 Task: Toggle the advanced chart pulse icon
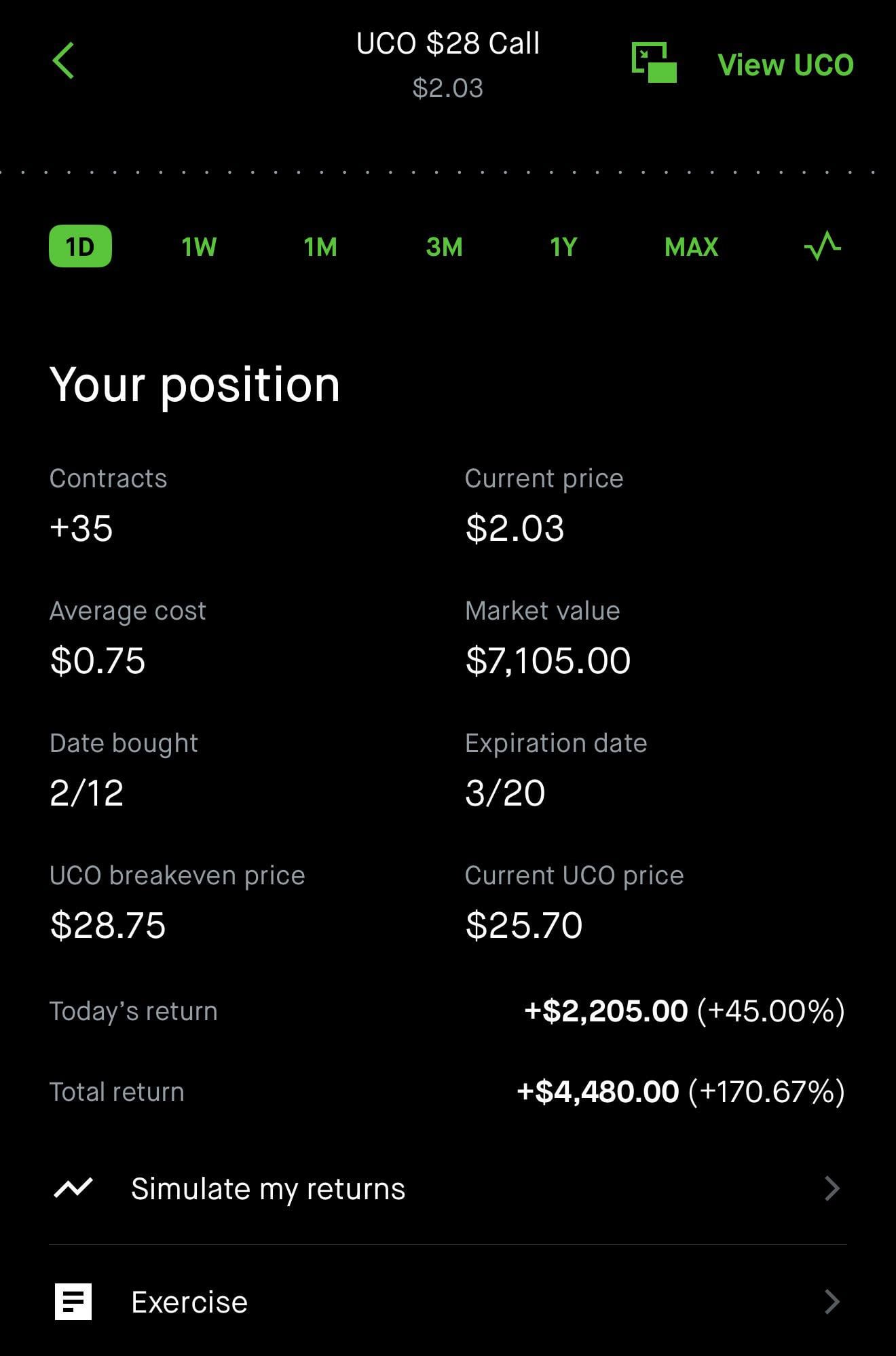(822, 246)
